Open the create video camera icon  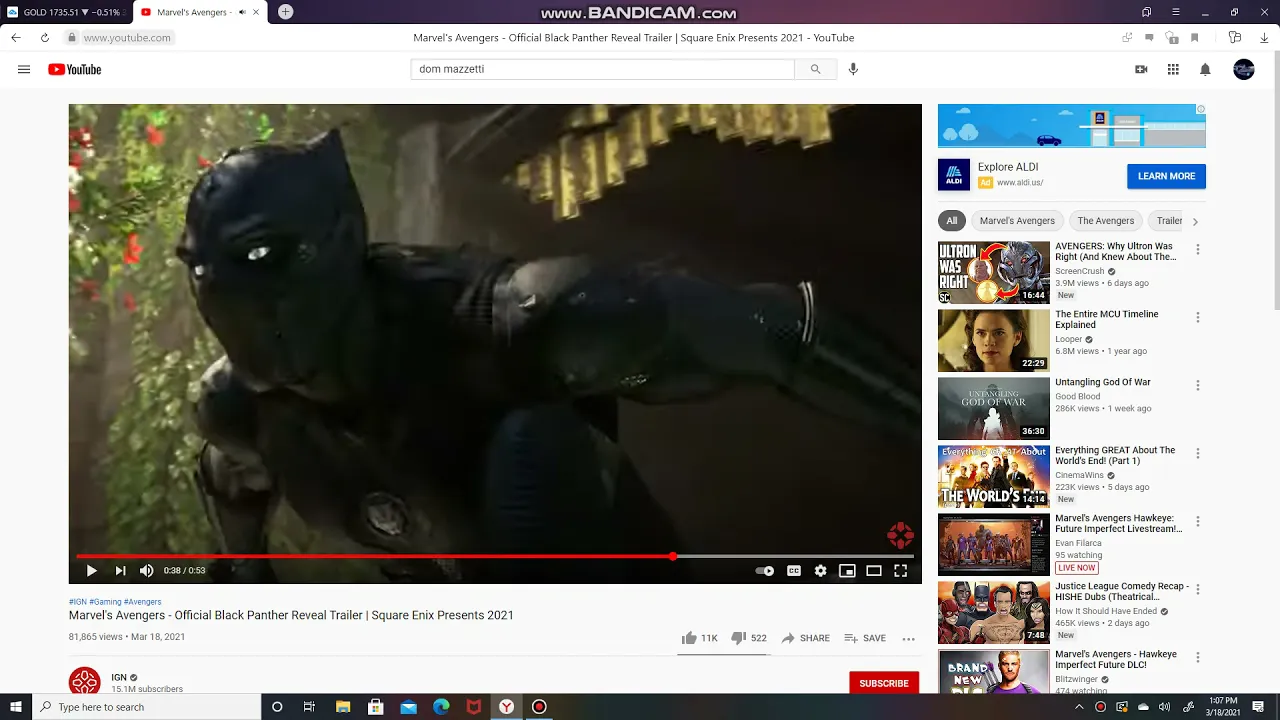(1141, 69)
